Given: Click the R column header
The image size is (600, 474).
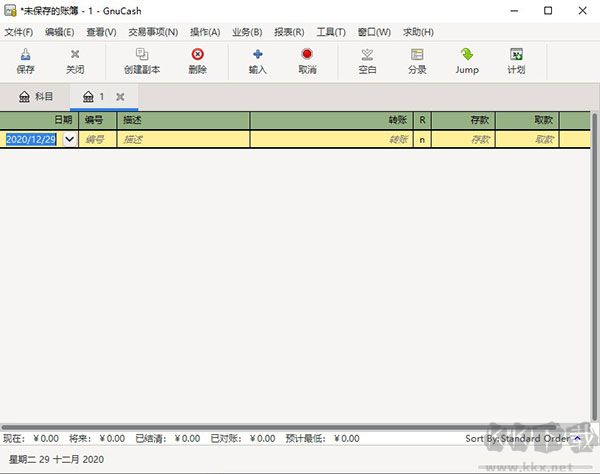Looking at the screenshot, I should pos(422,120).
